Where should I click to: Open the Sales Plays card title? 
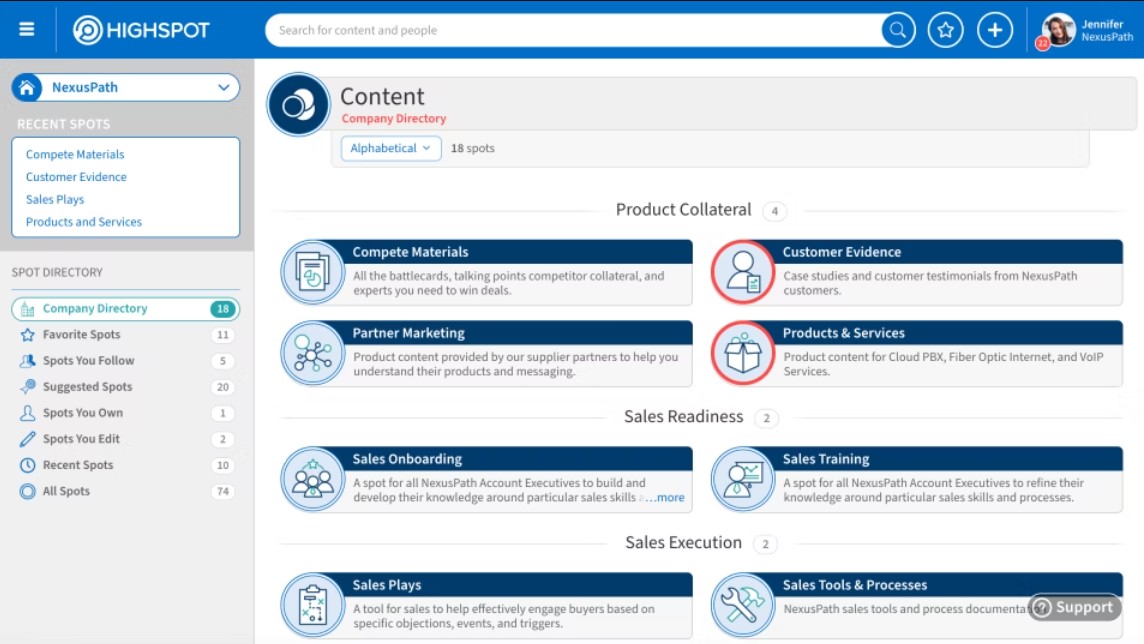click(x=387, y=586)
